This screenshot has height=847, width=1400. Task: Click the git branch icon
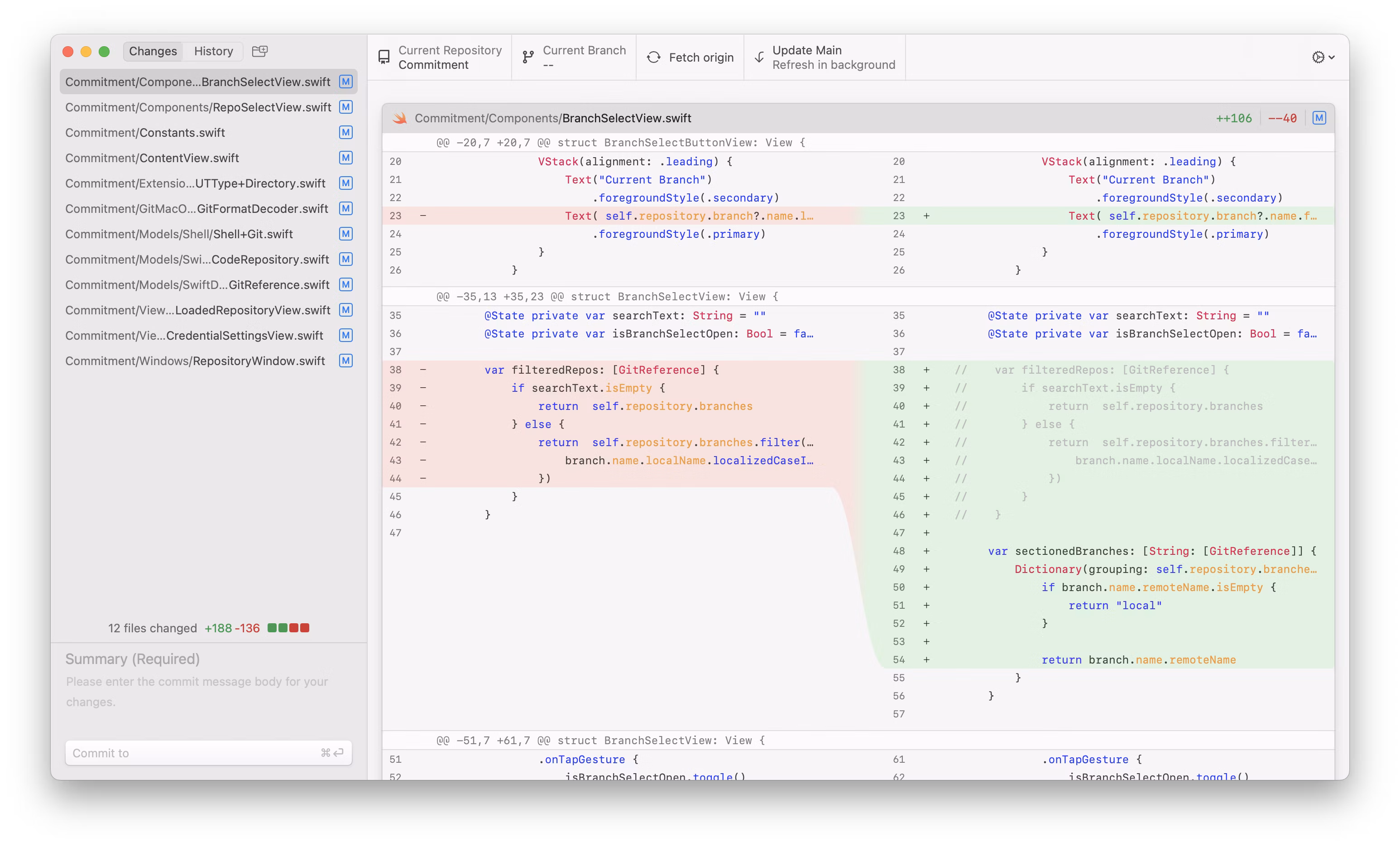click(528, 57)
